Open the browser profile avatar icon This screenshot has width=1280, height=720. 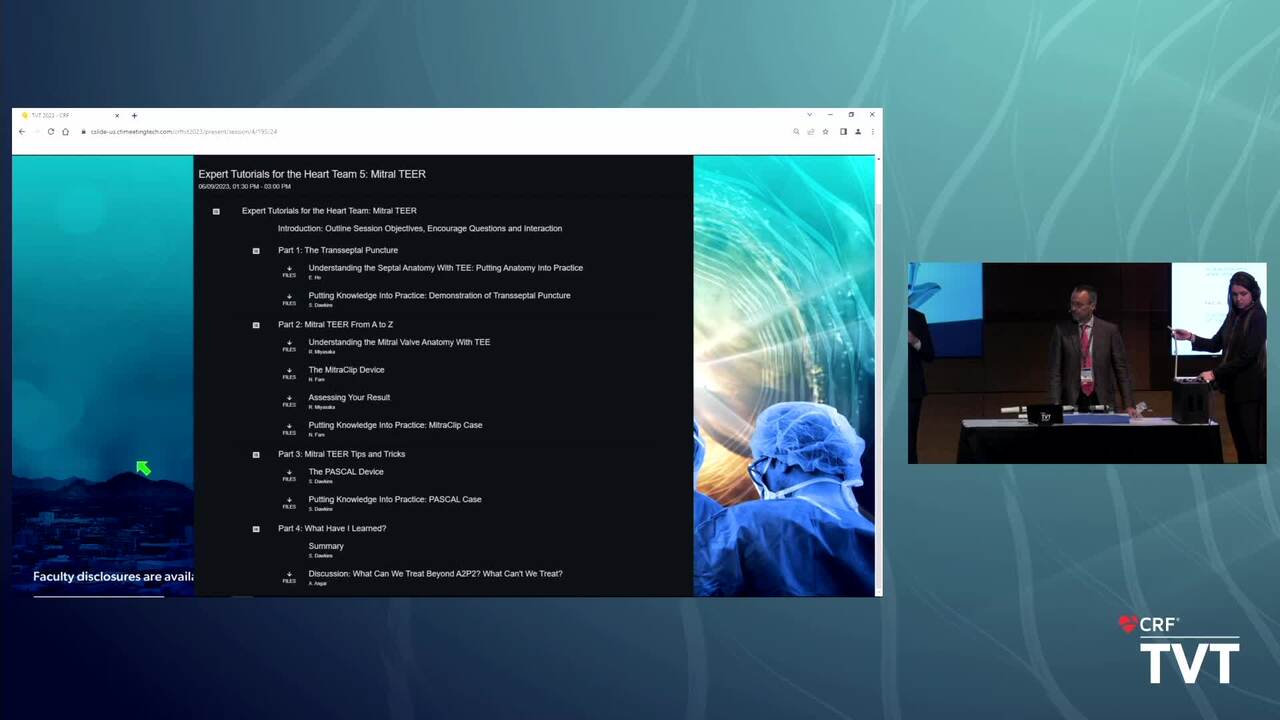point(858,131)
